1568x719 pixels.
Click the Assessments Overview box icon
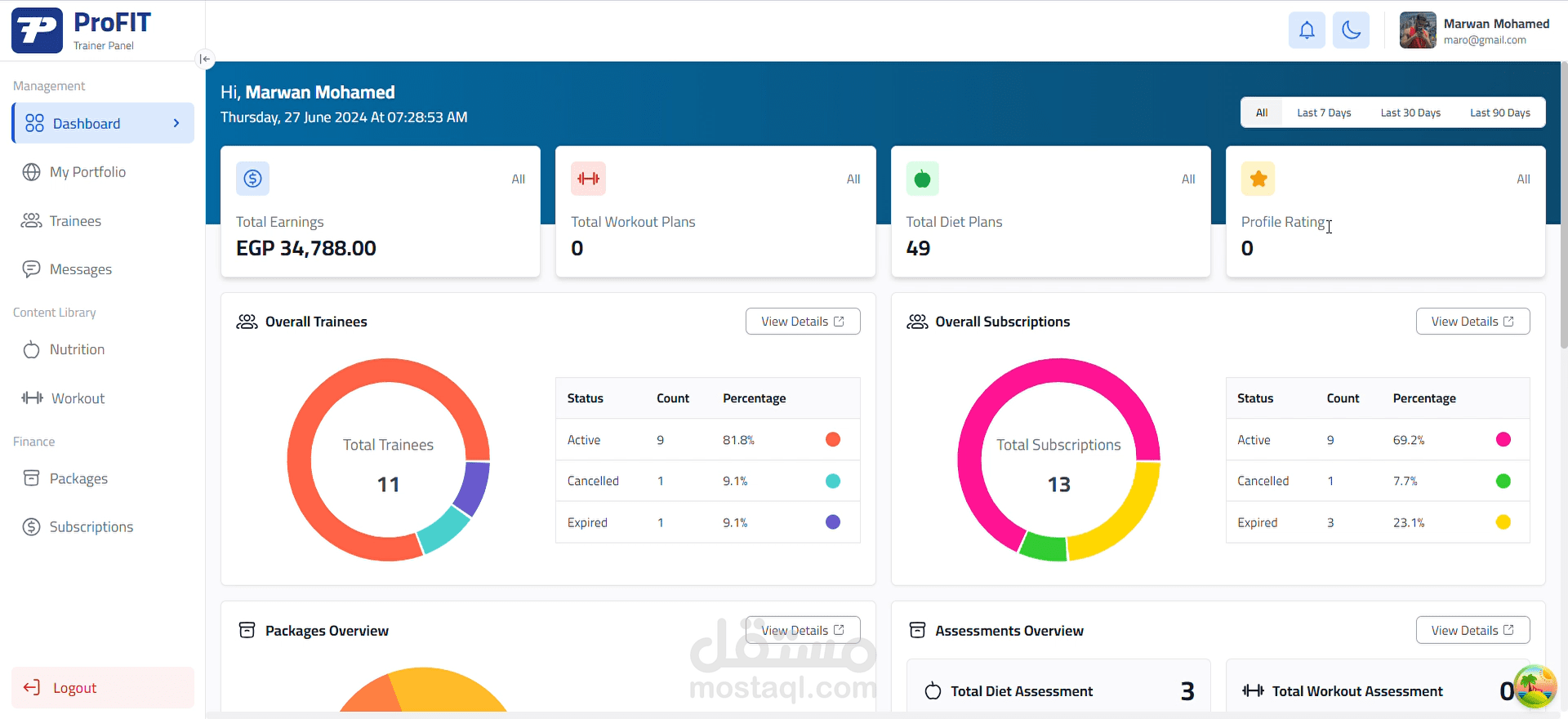(917, 630)
